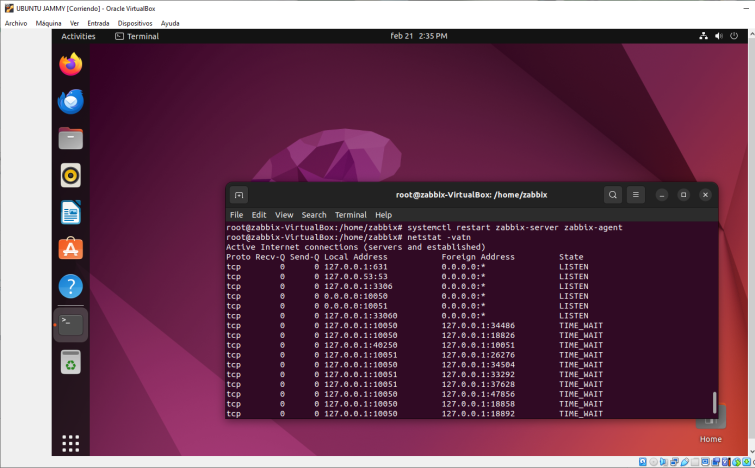Click the terminal vertical scrollbar

click(714, 402)
